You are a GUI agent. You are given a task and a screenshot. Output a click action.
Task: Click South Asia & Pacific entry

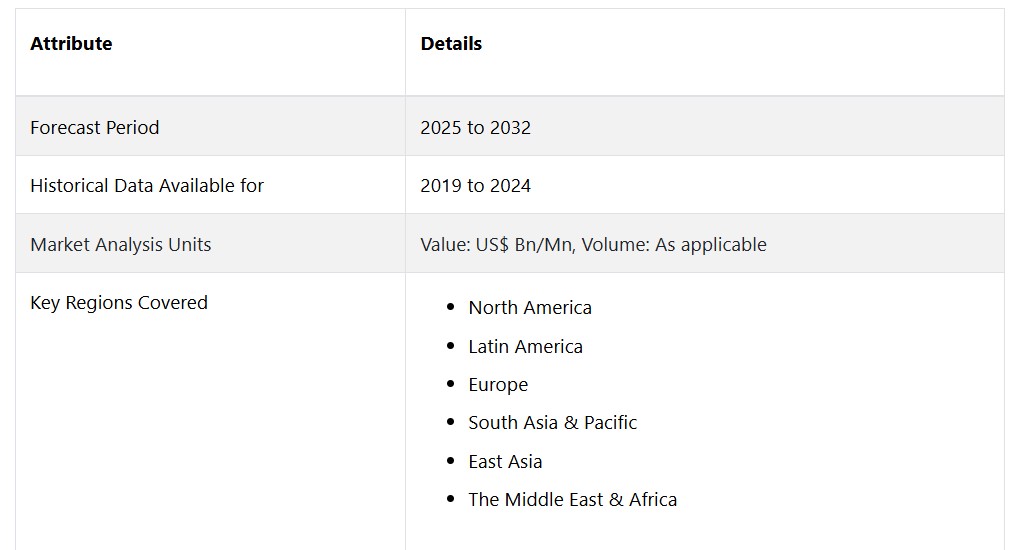552,423
